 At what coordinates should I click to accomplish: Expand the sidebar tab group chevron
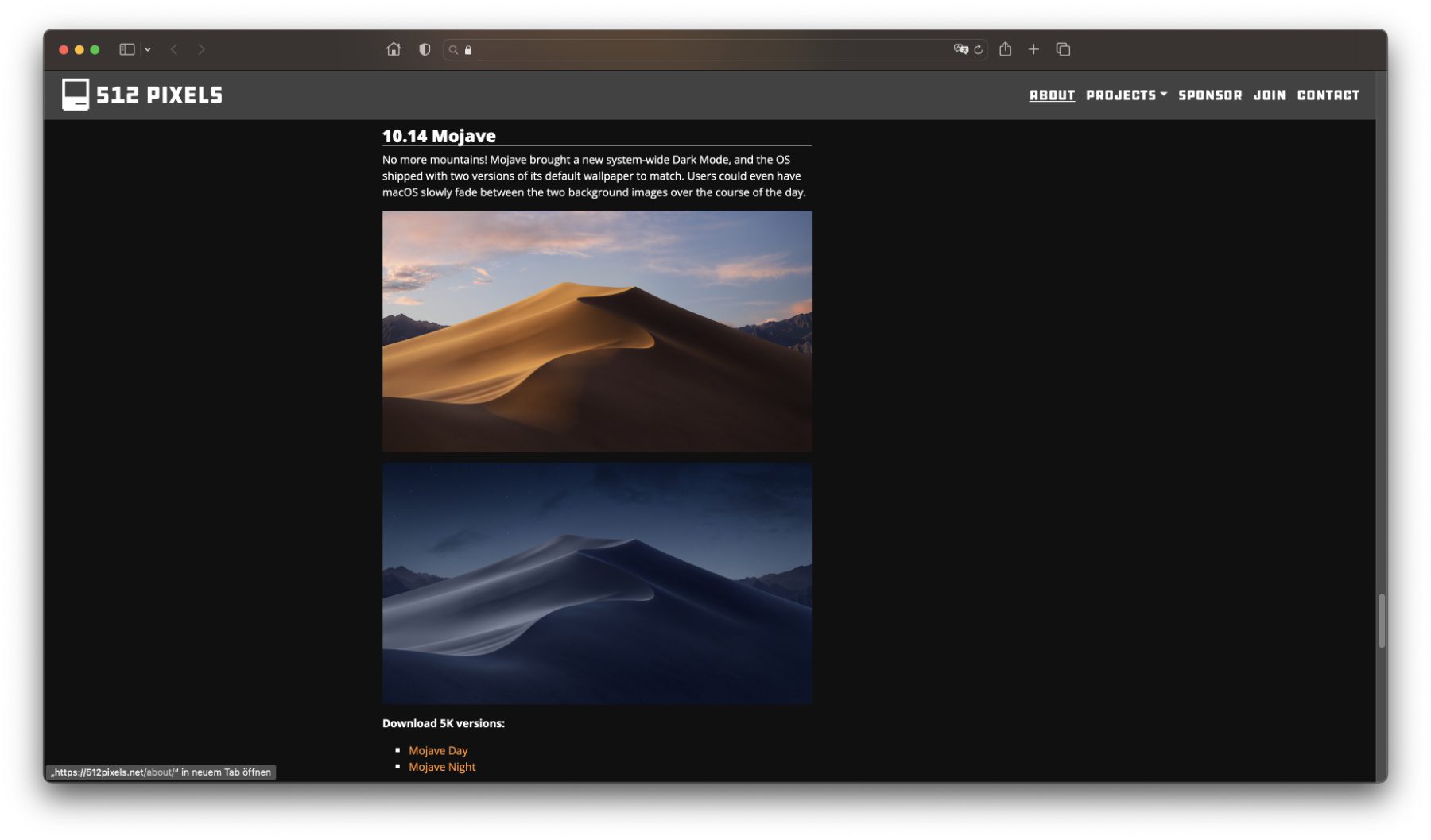148,49
